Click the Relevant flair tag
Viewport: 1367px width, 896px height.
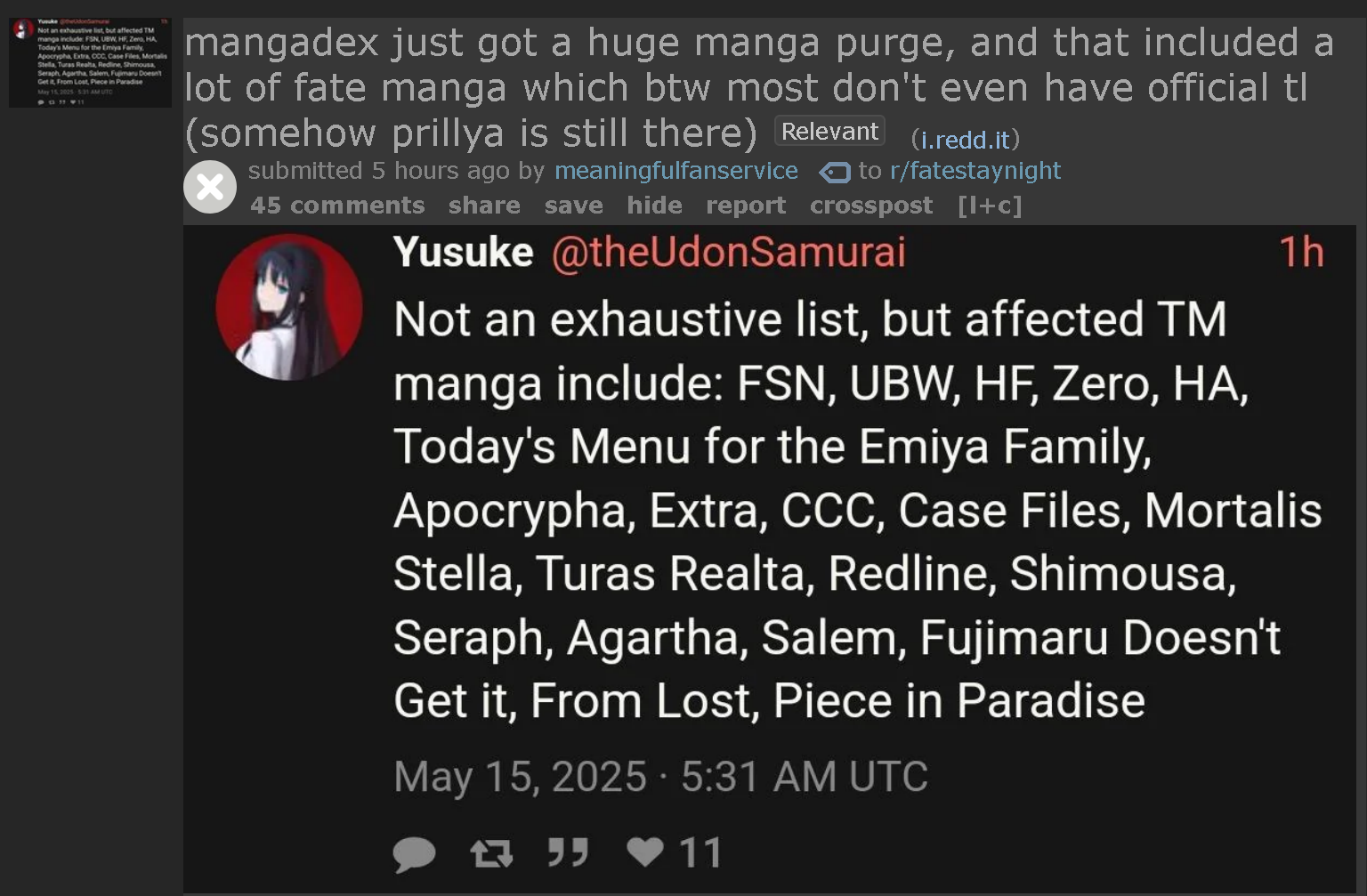[x=829, y=132]
